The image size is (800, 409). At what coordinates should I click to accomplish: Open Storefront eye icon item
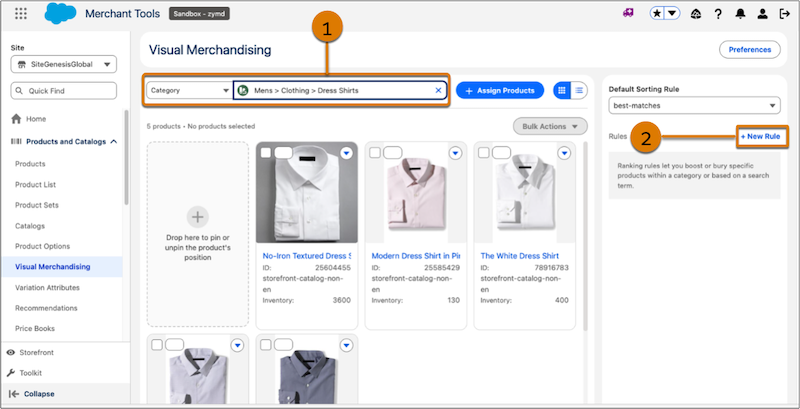pyautogui.click(x=31, y=352)
